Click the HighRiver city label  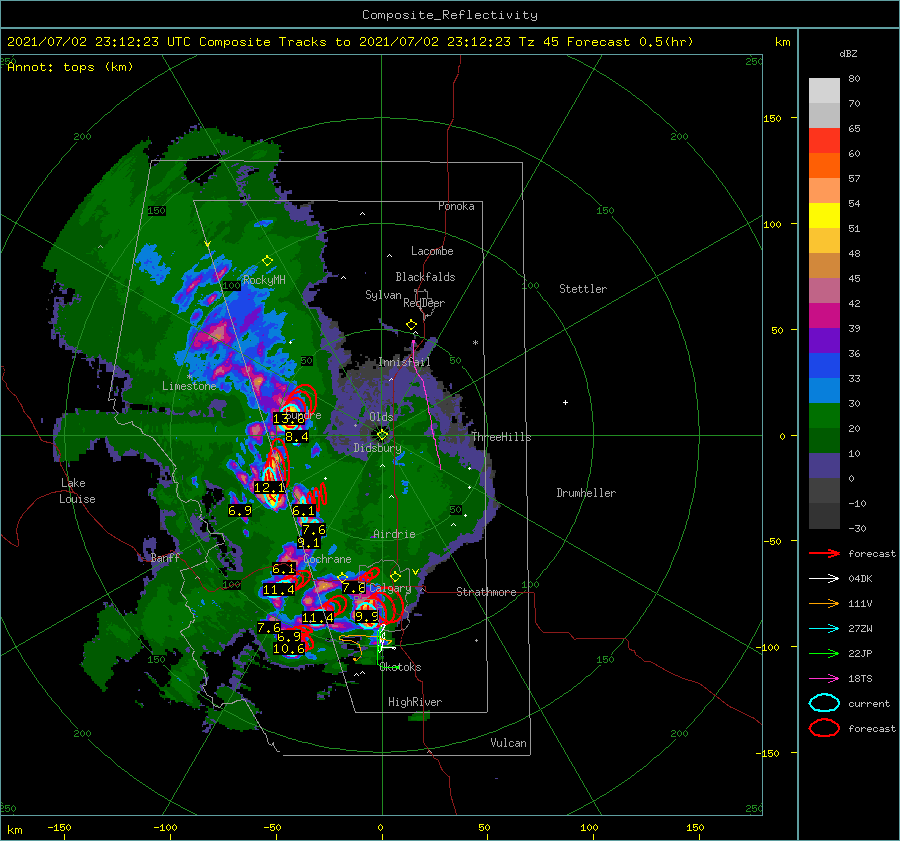point(415,702)
